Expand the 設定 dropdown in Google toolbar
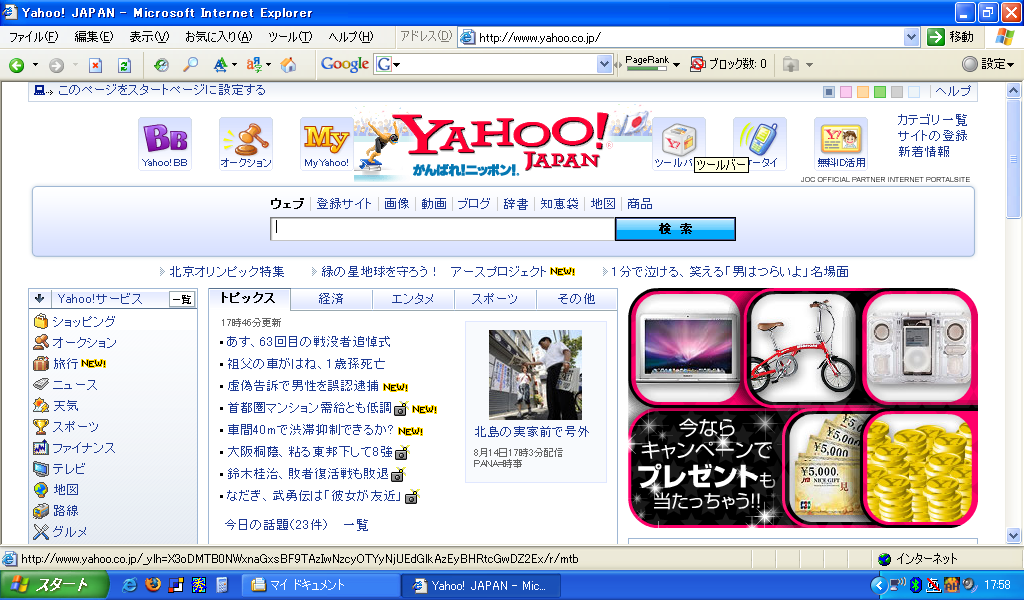 [1010, 65]
